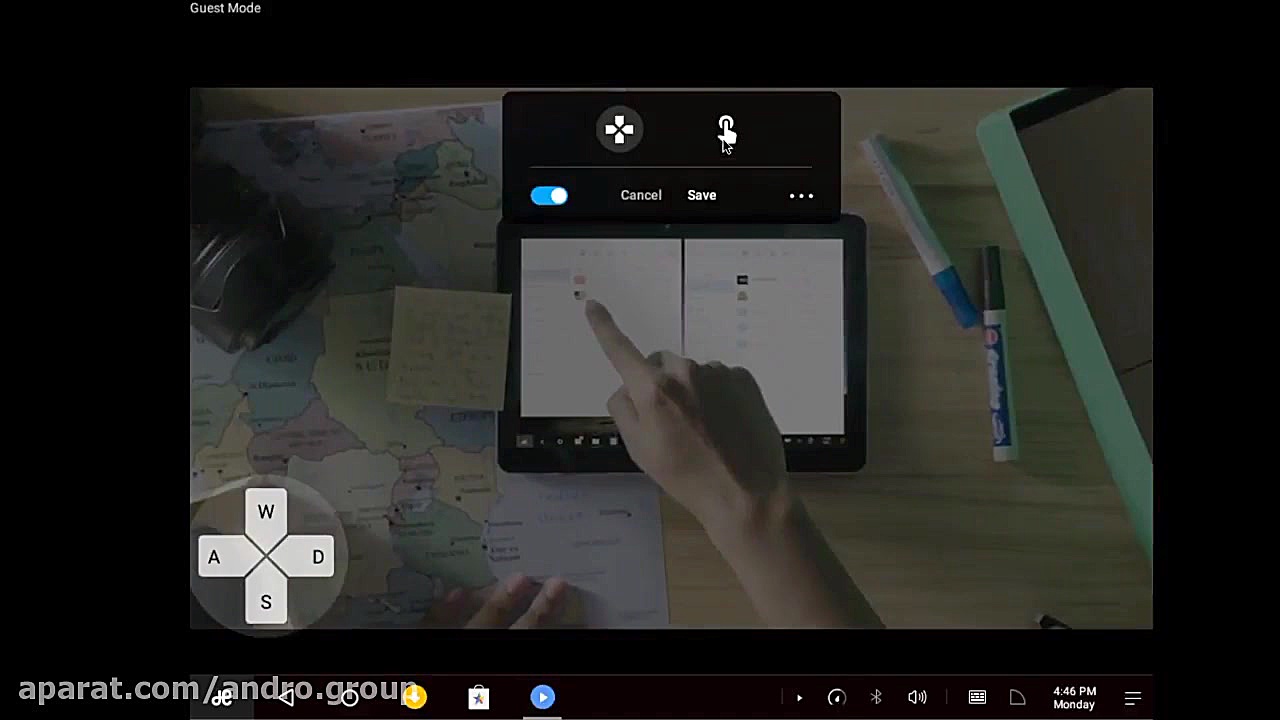1280x720 pixels.
Task: Save the current key mapping configuration
Action: coord(701,195)
